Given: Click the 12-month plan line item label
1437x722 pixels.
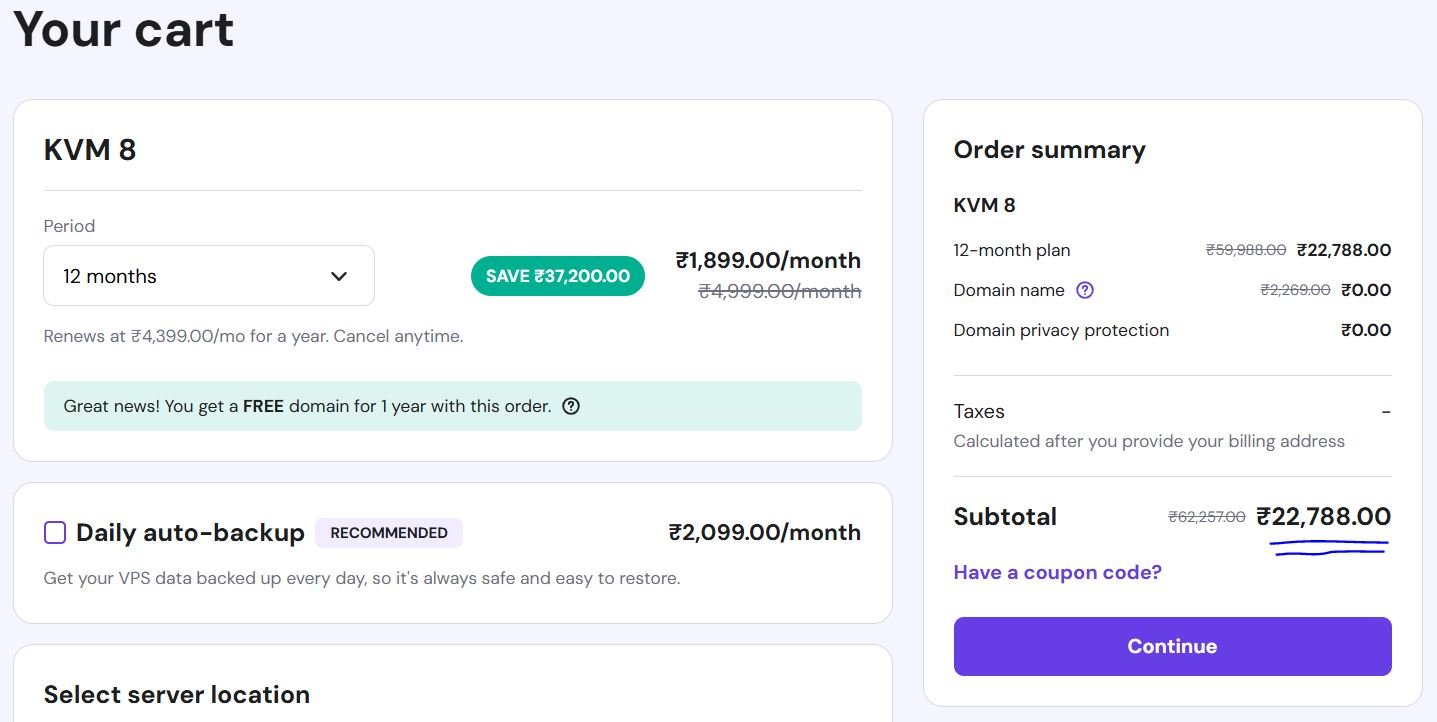Looking at the screenshot, I should 1012,250.
